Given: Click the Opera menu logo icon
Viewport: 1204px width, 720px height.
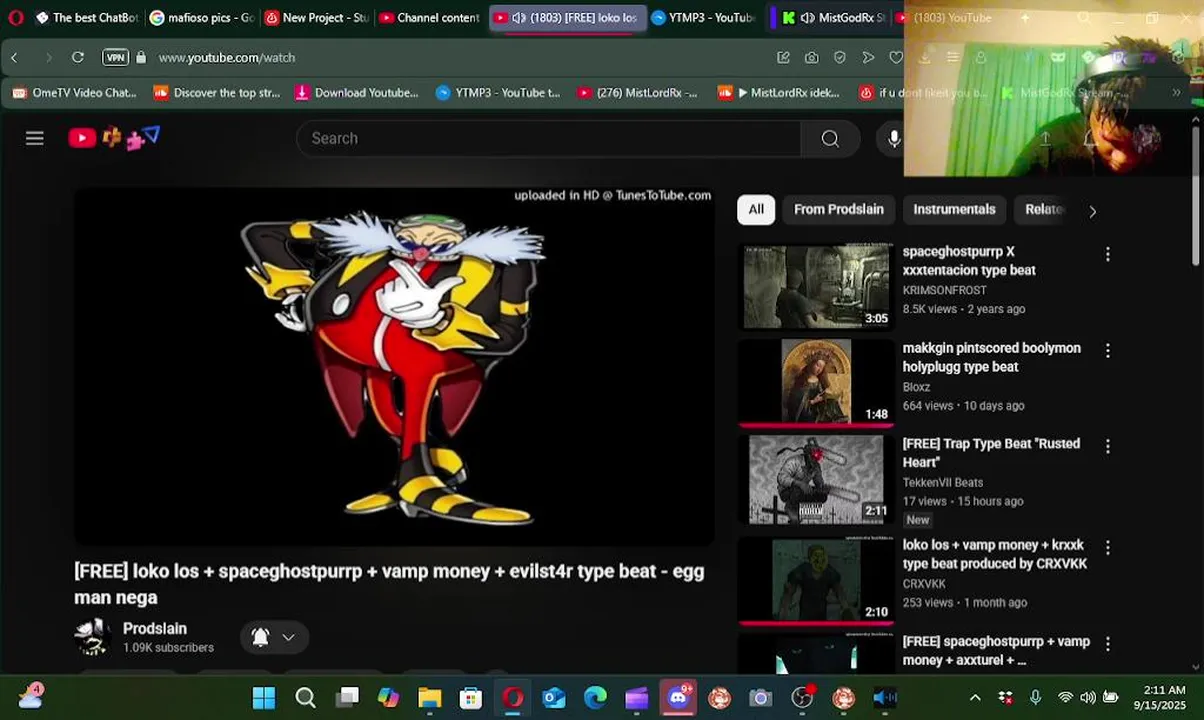Looking at the screenshot, I should (x=15, y=17).
